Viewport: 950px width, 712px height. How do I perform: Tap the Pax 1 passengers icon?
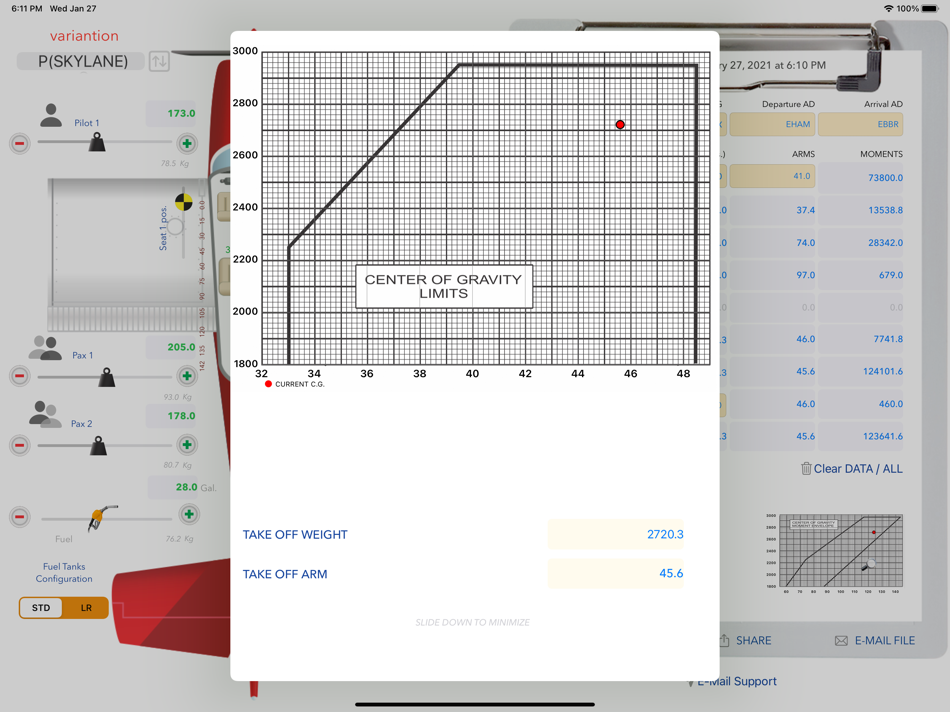coord(45,348)
